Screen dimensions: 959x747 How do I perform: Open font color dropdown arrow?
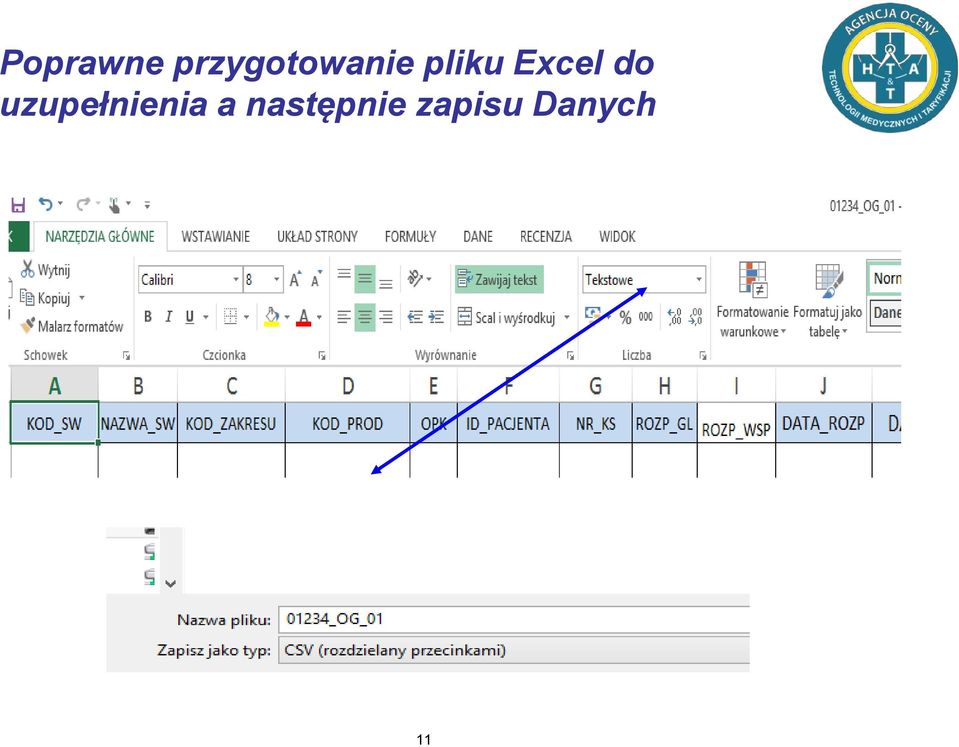[x=319, y=317]
